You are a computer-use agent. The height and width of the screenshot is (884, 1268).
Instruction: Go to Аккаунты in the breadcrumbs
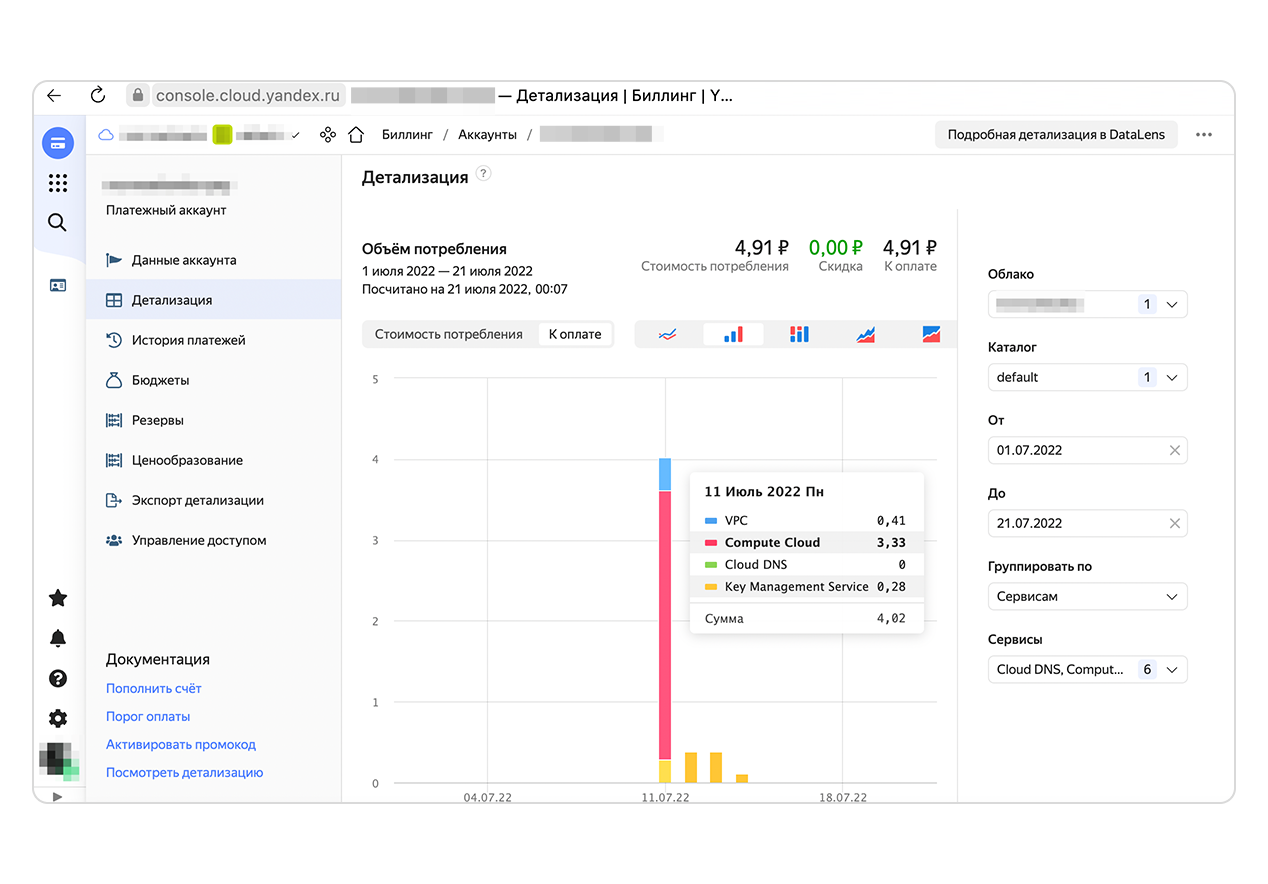pyautogui.click(x=487, y=134)
